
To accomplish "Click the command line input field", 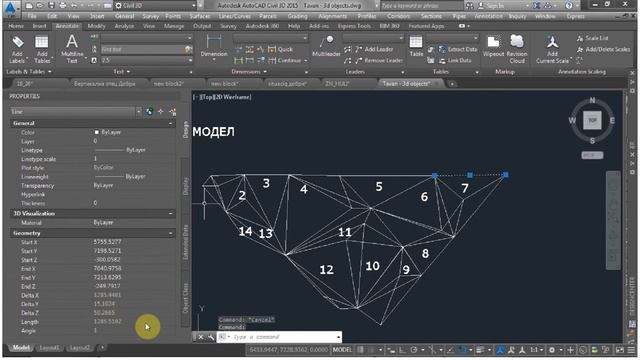I will (x=280, y=337).
